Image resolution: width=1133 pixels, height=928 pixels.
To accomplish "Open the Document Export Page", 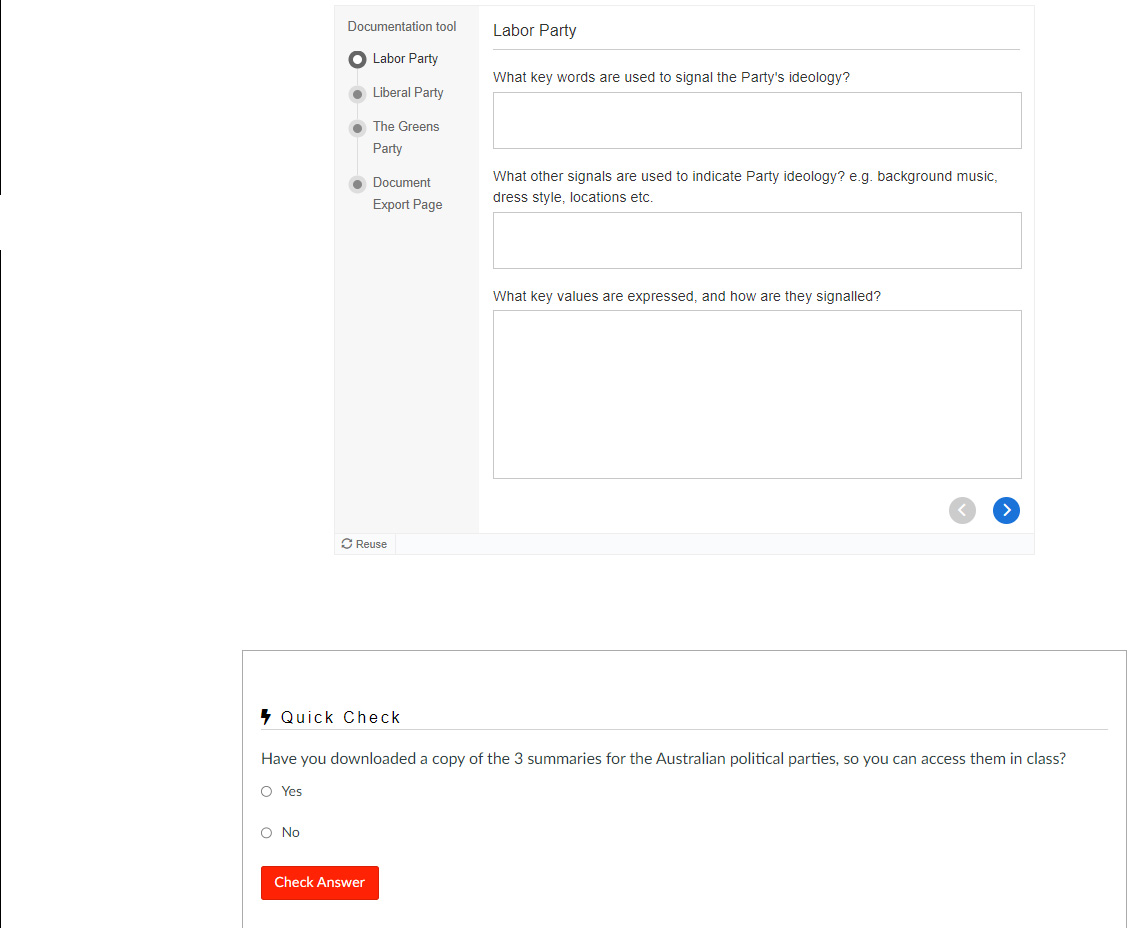I will click(x=408, y=193).
